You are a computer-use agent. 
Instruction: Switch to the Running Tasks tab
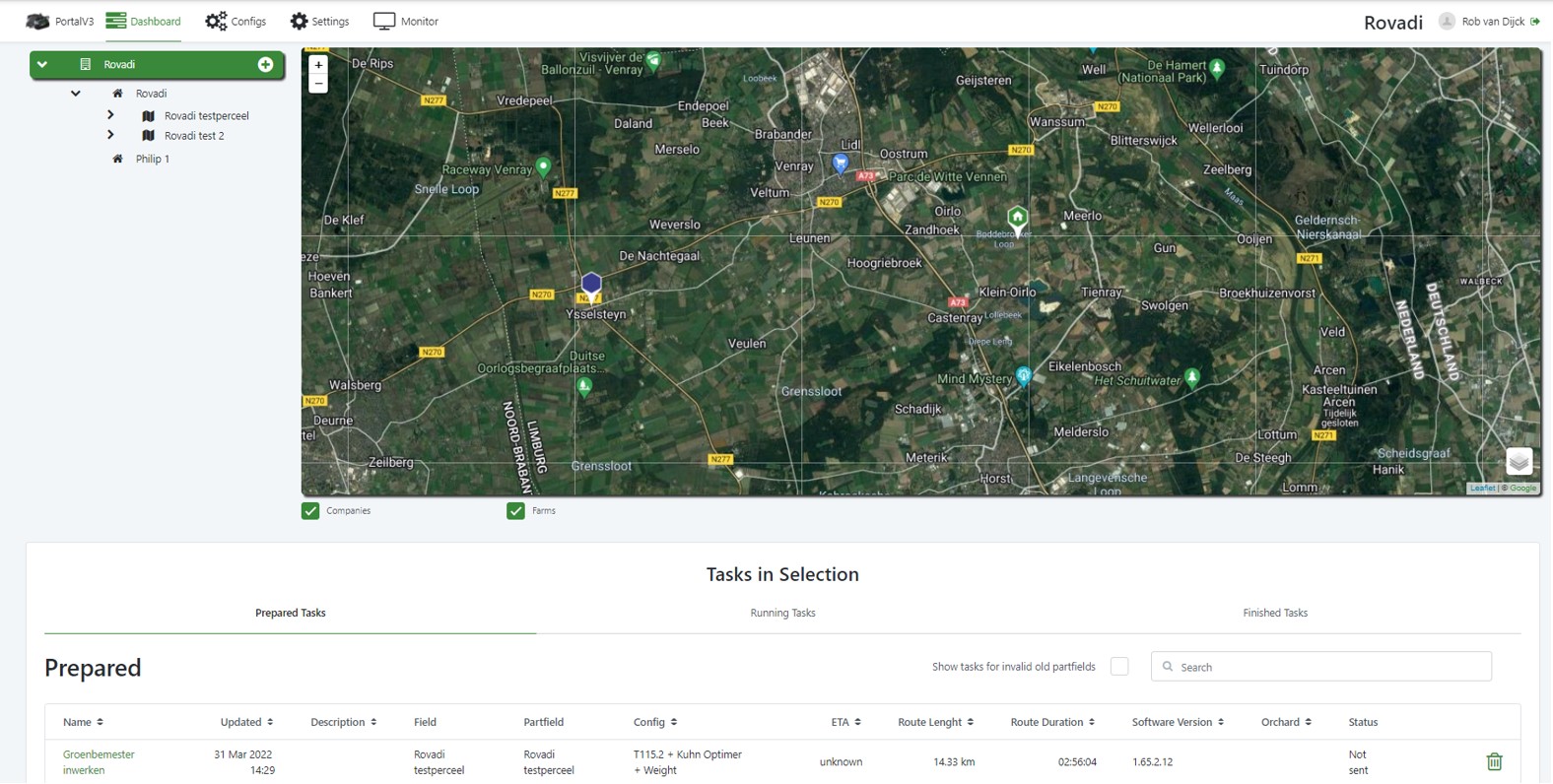point(782,613)
